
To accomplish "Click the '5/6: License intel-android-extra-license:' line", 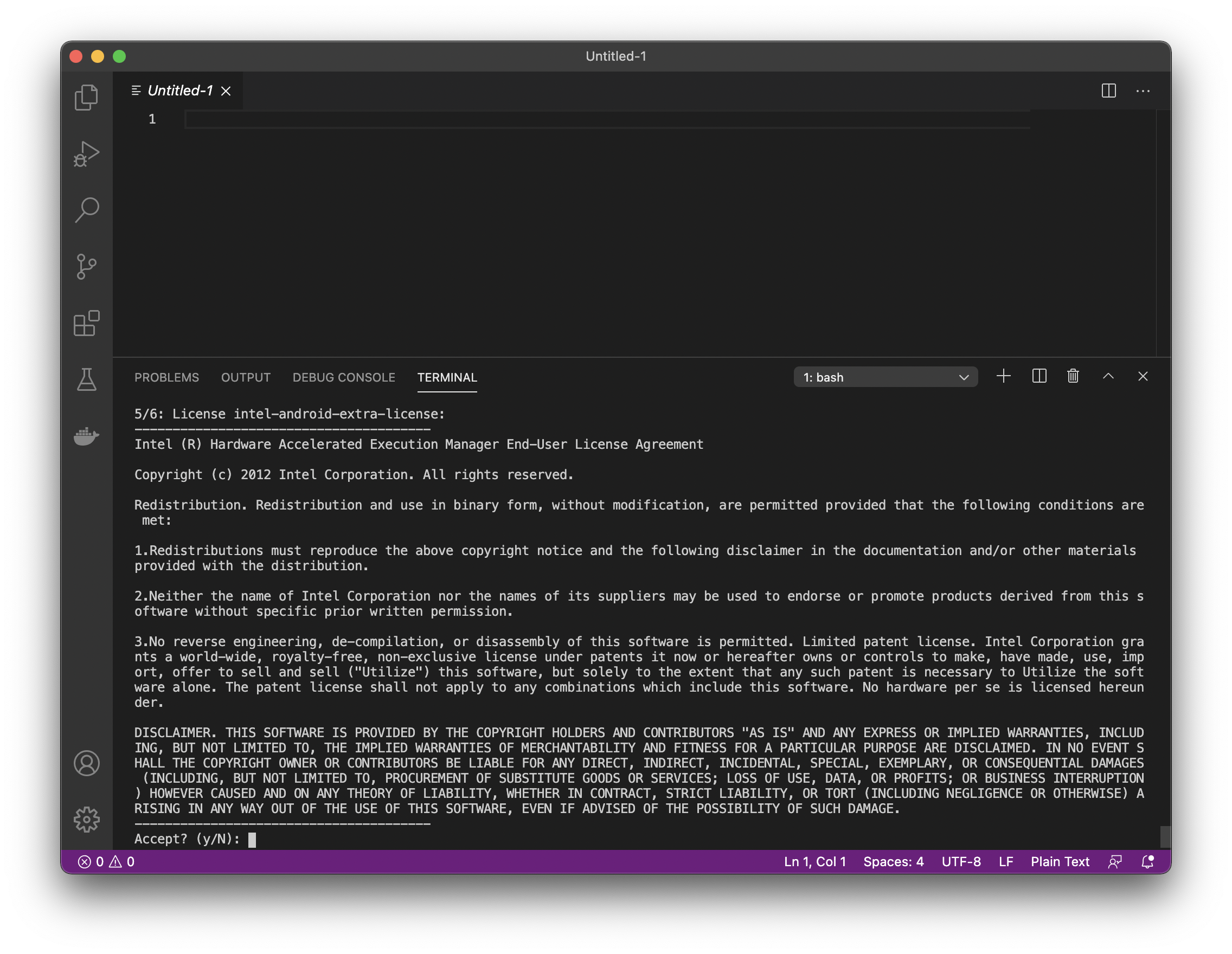I will [290, 414].
